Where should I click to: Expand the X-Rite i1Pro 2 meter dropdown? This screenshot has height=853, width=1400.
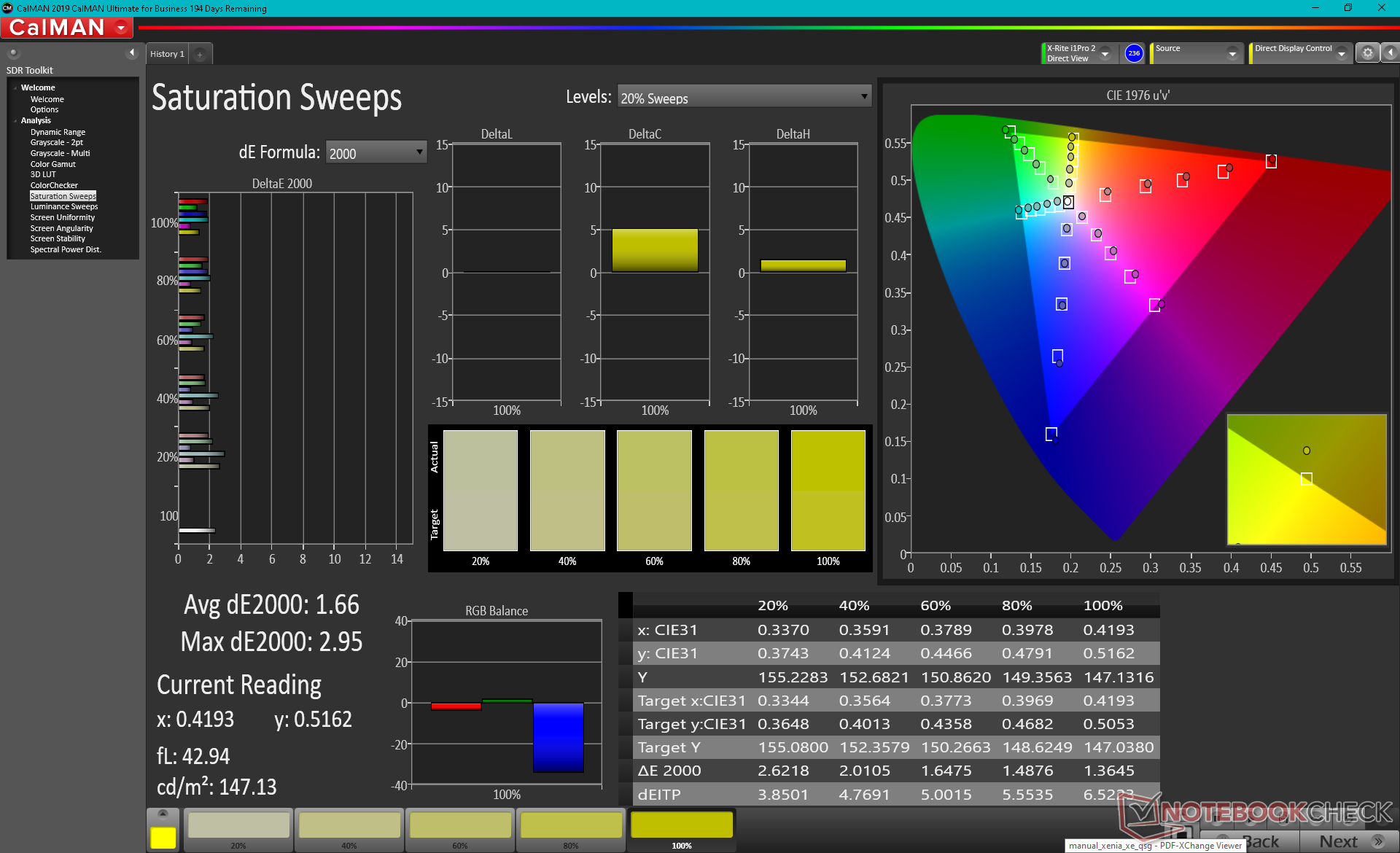[x=1105, y=53]
